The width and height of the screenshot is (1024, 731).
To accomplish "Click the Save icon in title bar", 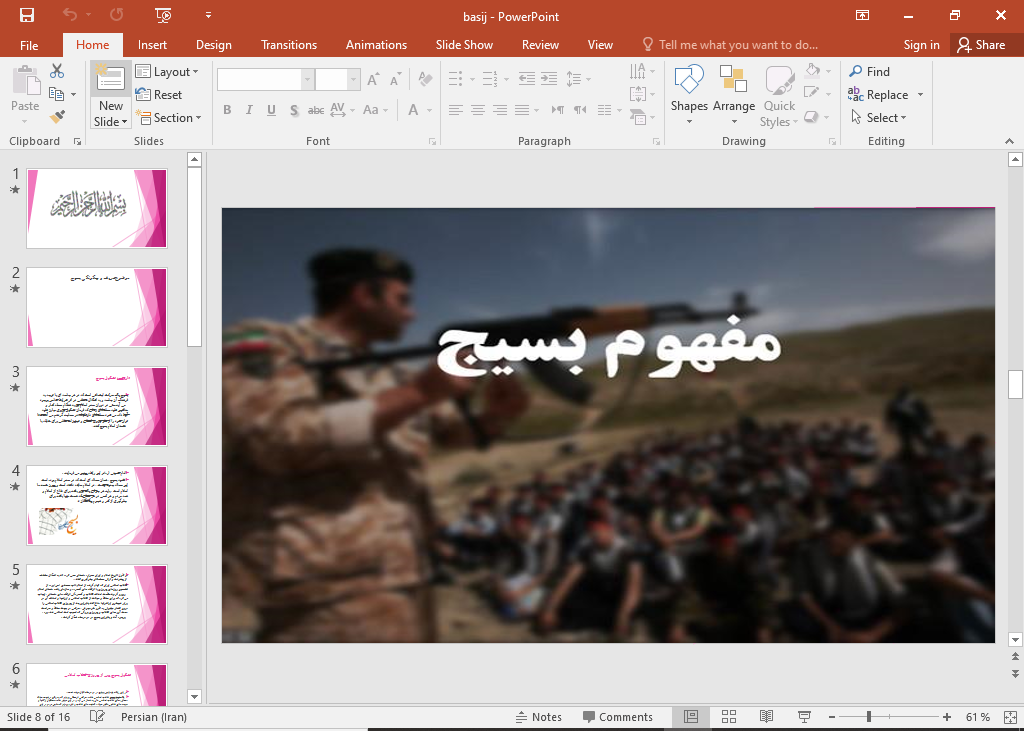I will (26, 15).
